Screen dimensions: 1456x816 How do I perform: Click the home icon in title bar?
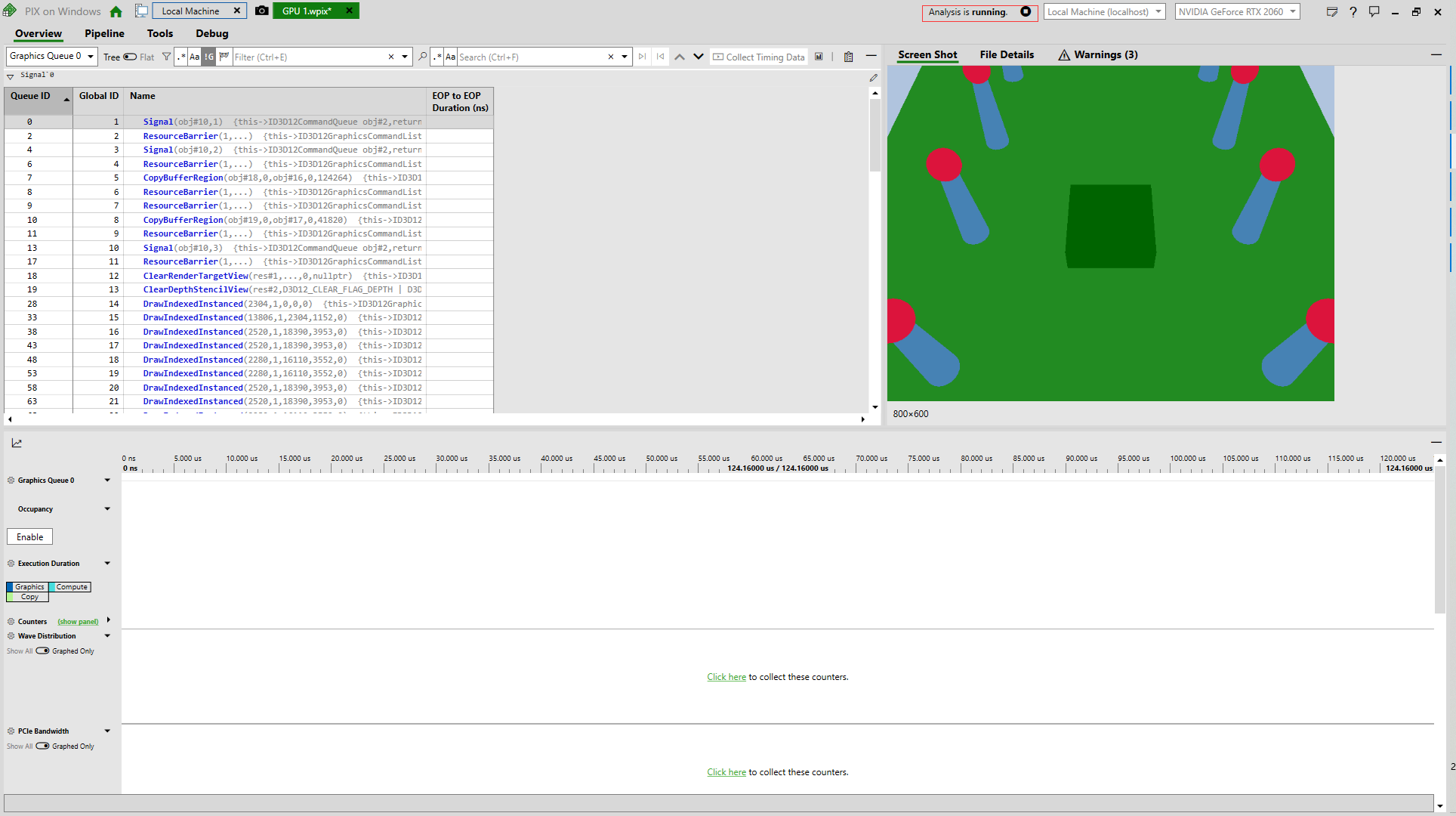point(116,11)
